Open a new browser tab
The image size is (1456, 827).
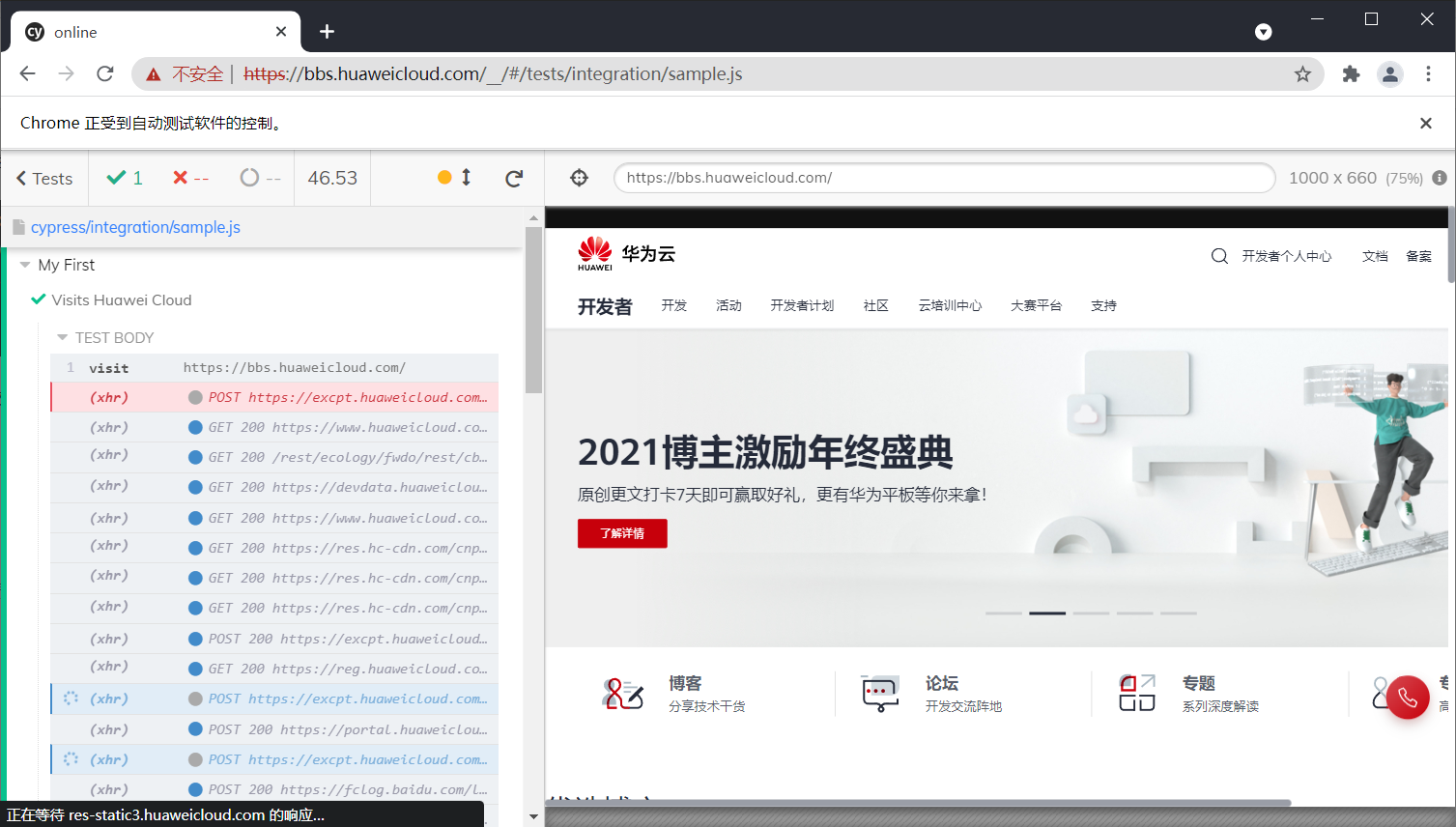328,32
